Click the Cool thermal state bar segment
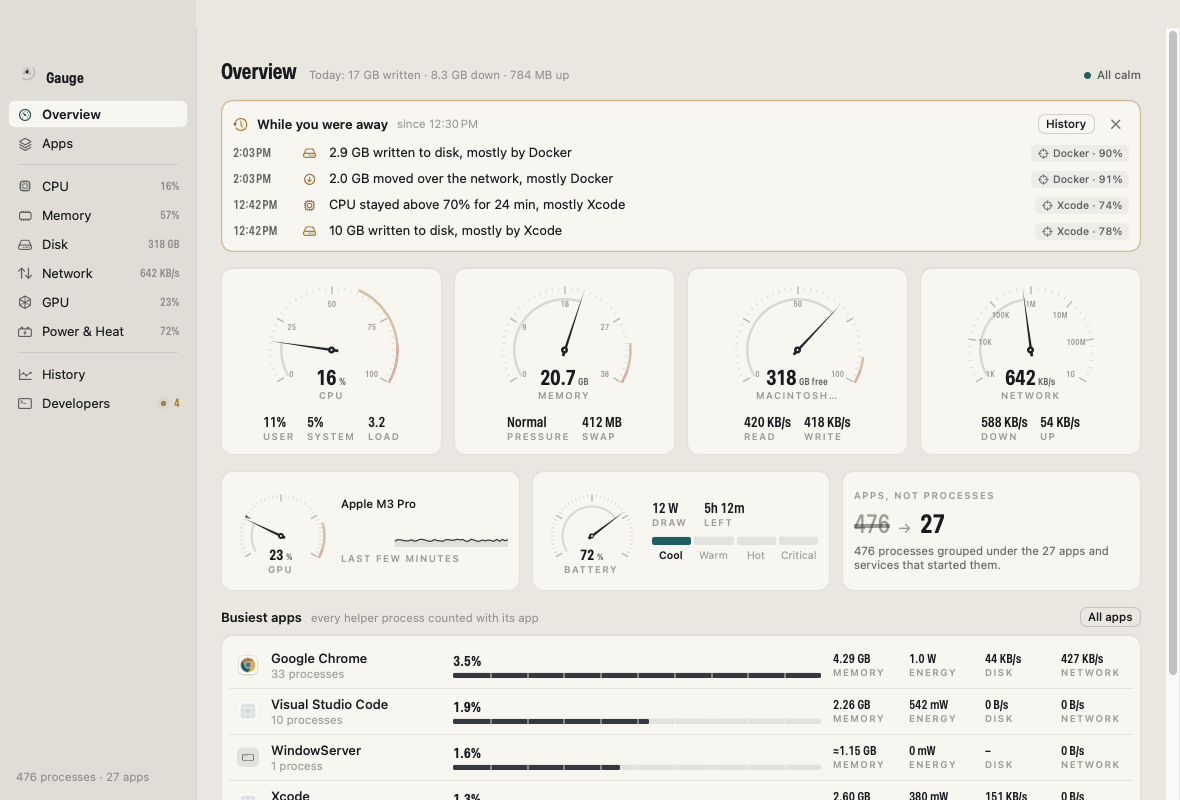Screen dimensions: 1180x800 coord(671,541)
